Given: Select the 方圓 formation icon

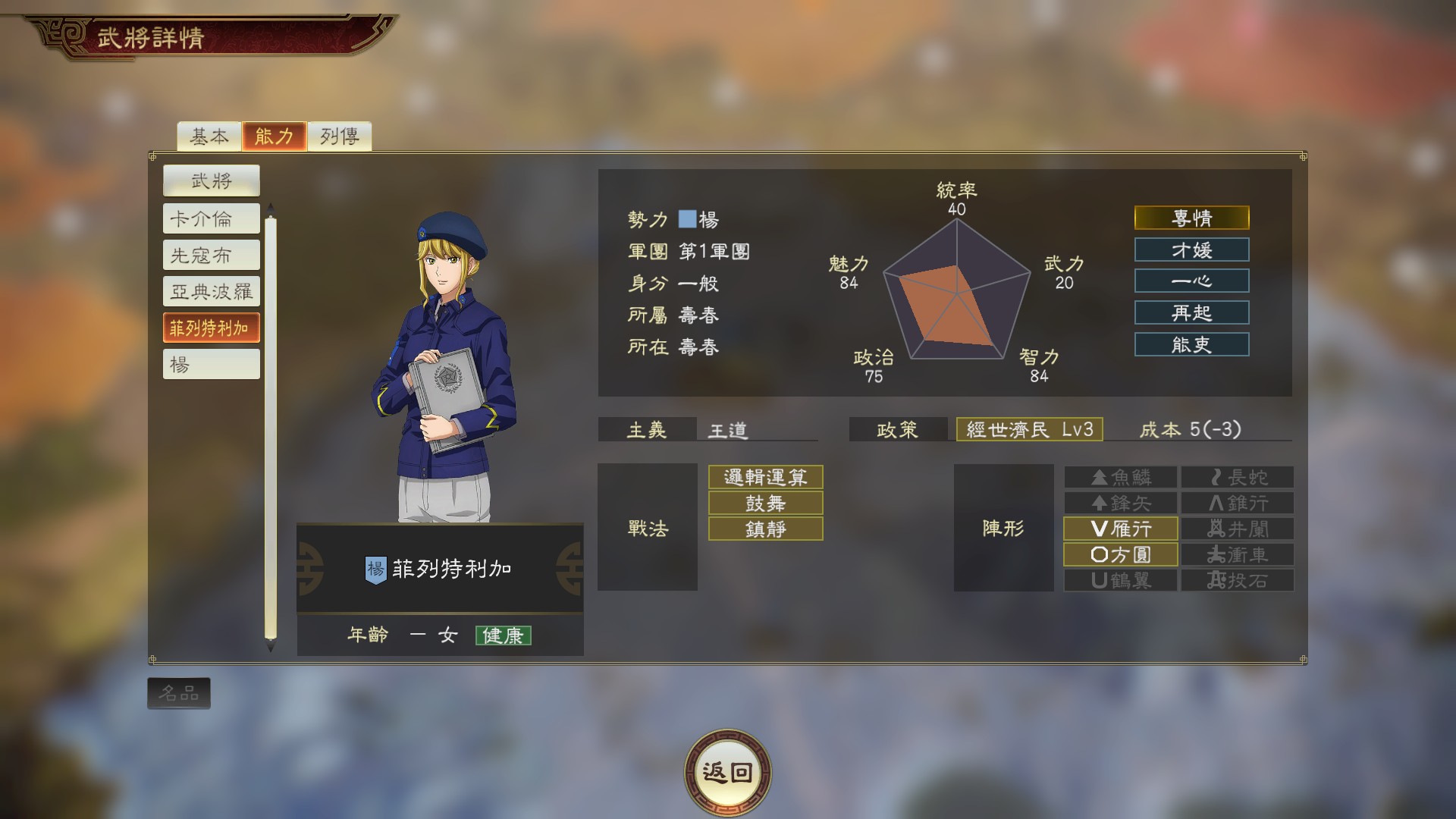Looking at the screenshot, I should coord(1100,554).
